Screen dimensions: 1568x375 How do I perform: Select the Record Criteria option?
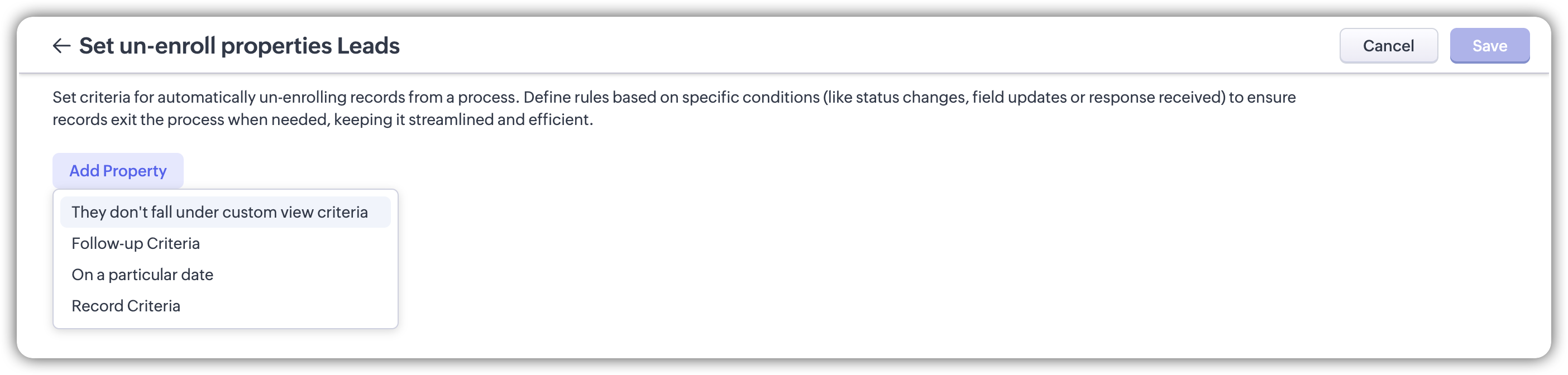126,306
